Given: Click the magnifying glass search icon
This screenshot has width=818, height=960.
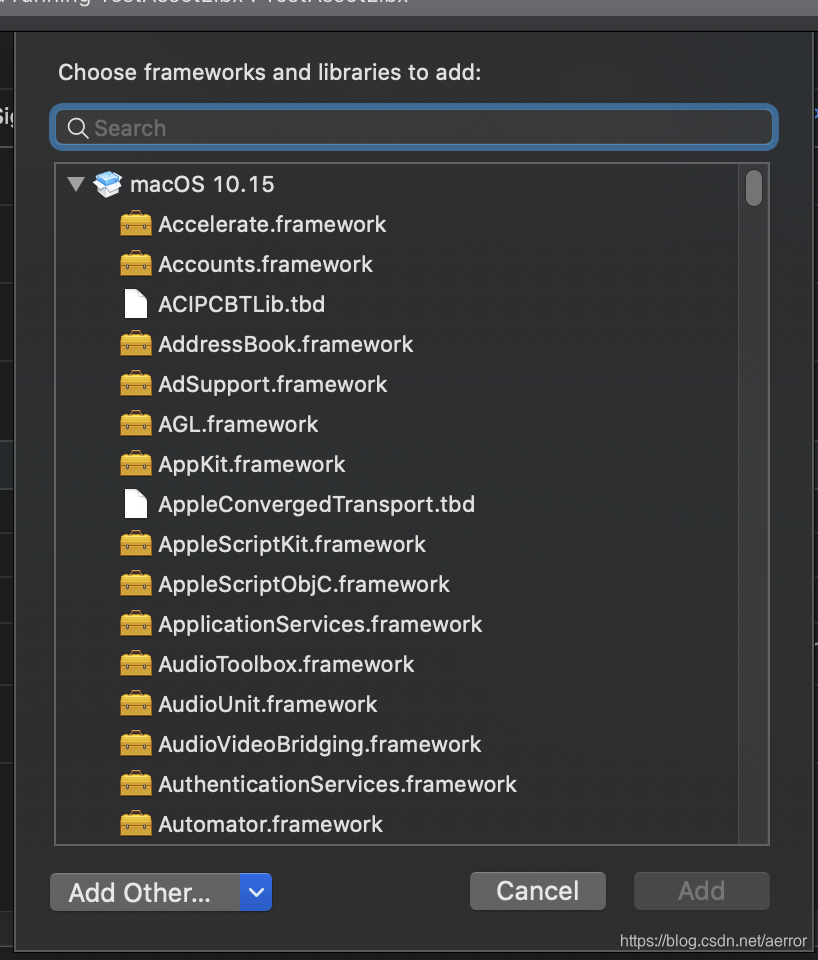Looking at the screenshot, I should click(78, 128).
